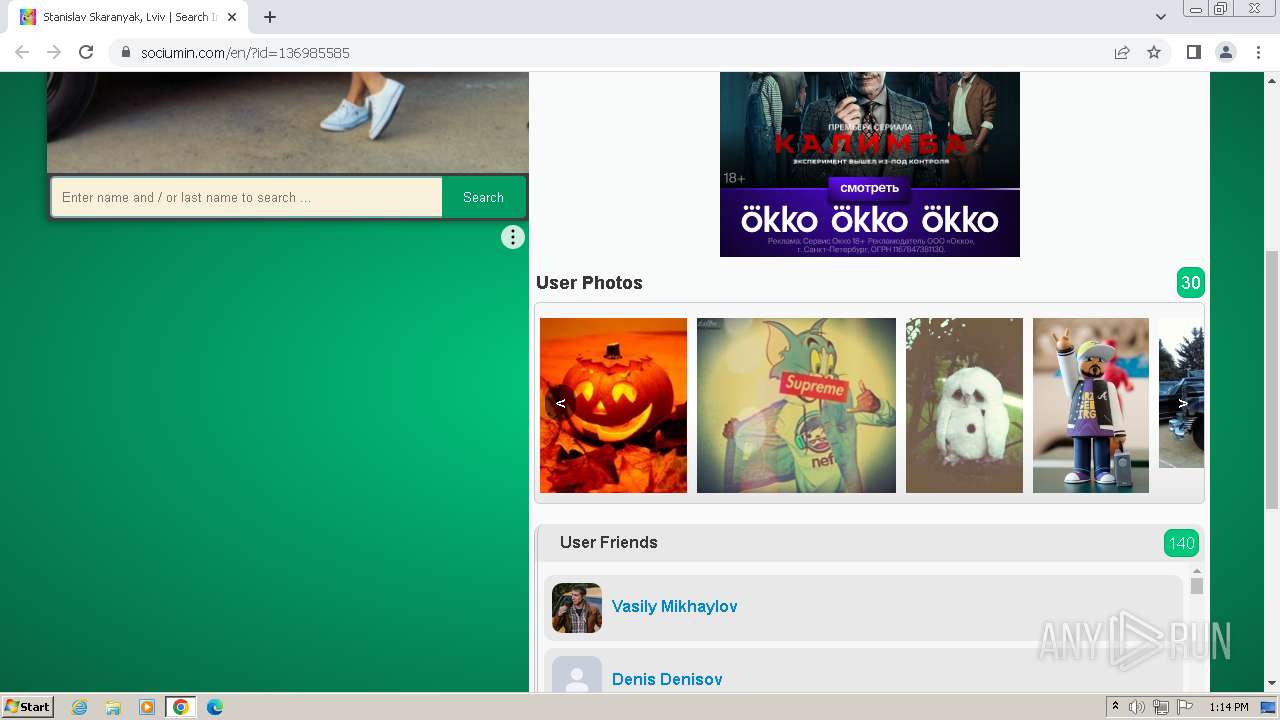Click the friends list scrollbar thumb
Screen dimensions: 1280x720
click(1197, 586)
